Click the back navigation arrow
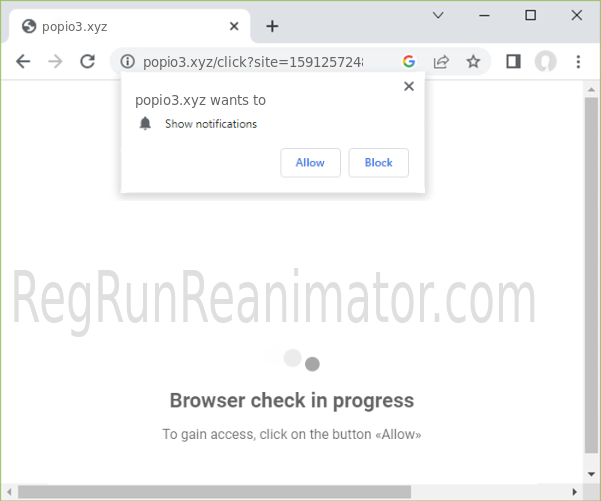Screen dimensions: 601x501 point(23,61)
